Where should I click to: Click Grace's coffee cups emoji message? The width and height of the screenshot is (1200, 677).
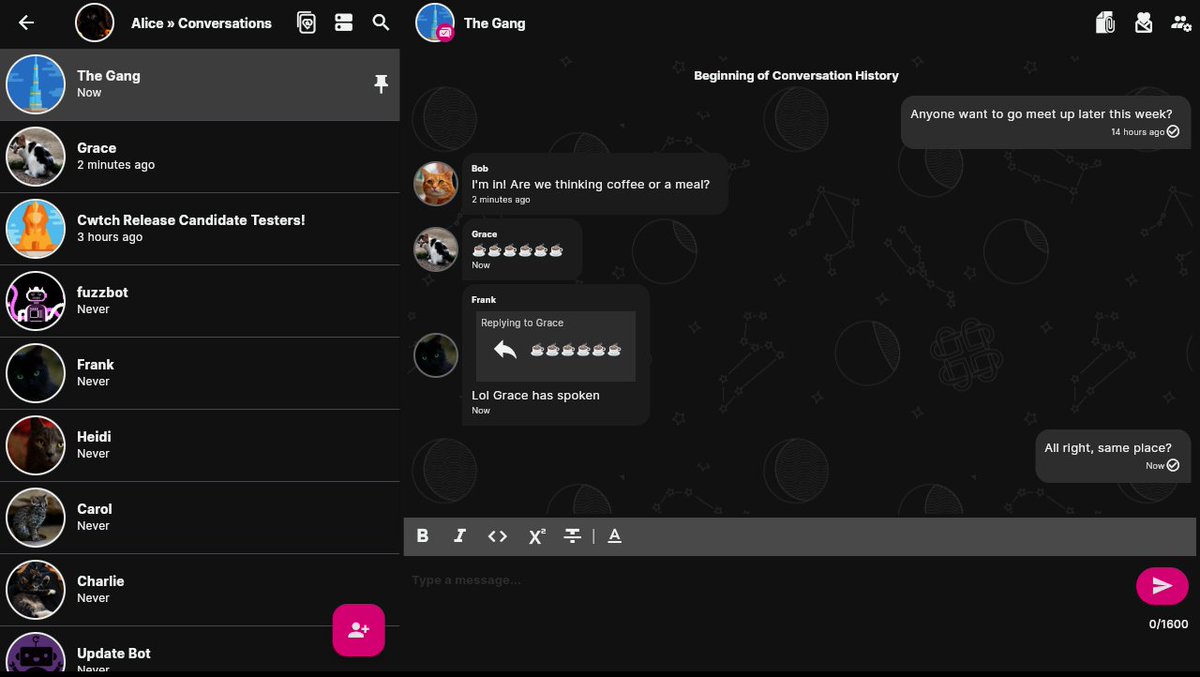[522, 250]
